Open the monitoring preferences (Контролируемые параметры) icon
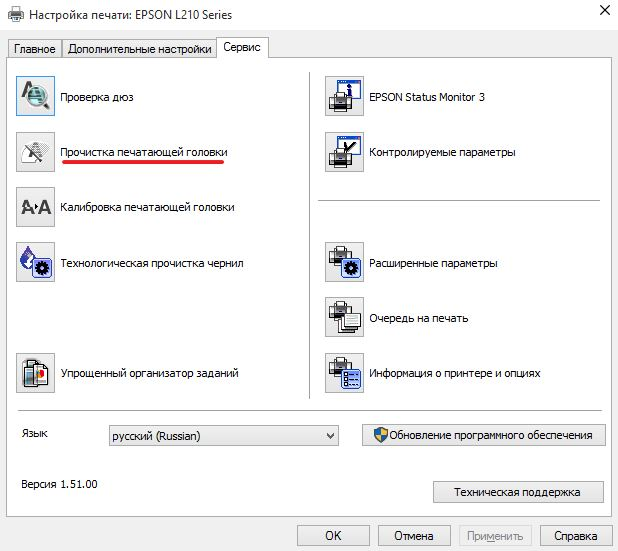This screenshot has width=618, height=551. pyautogui.click(x=344, y=152)
